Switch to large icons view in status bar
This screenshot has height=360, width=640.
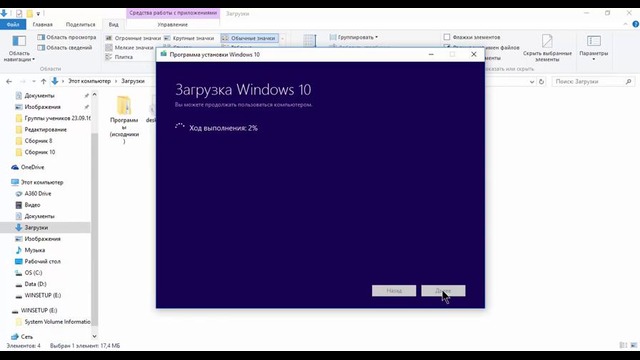click(x=633, y=345)
